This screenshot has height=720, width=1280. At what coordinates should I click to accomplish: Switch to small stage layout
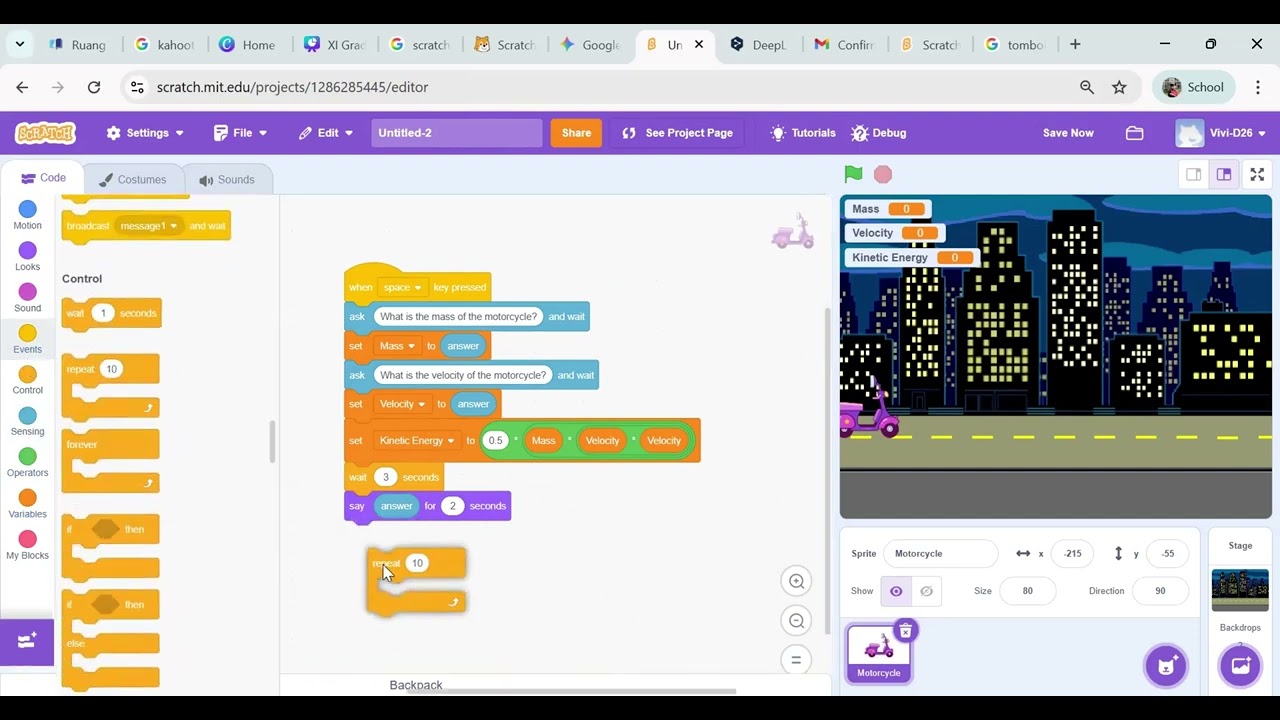[x=1193, y=175]
